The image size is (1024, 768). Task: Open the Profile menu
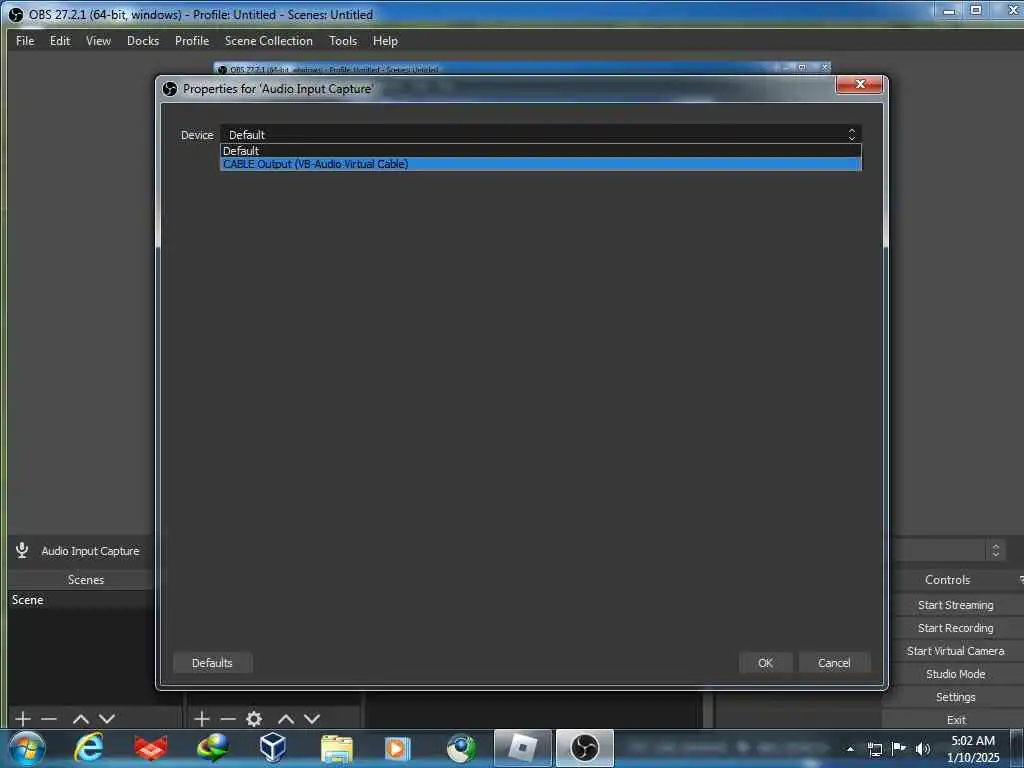click(192, 41)
